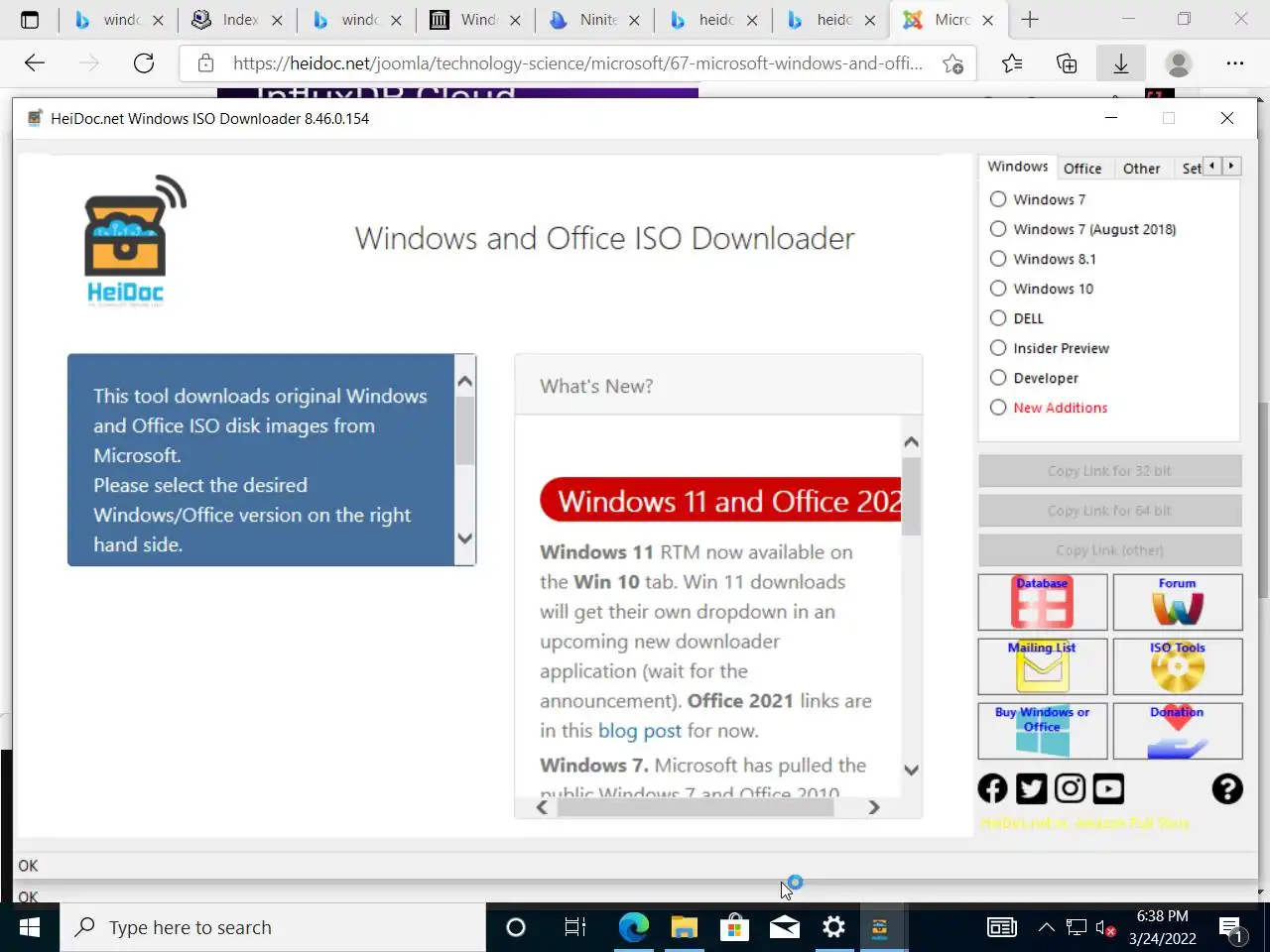
Task: Refresh the page in Edge
Action: click(x=144, y=63)
